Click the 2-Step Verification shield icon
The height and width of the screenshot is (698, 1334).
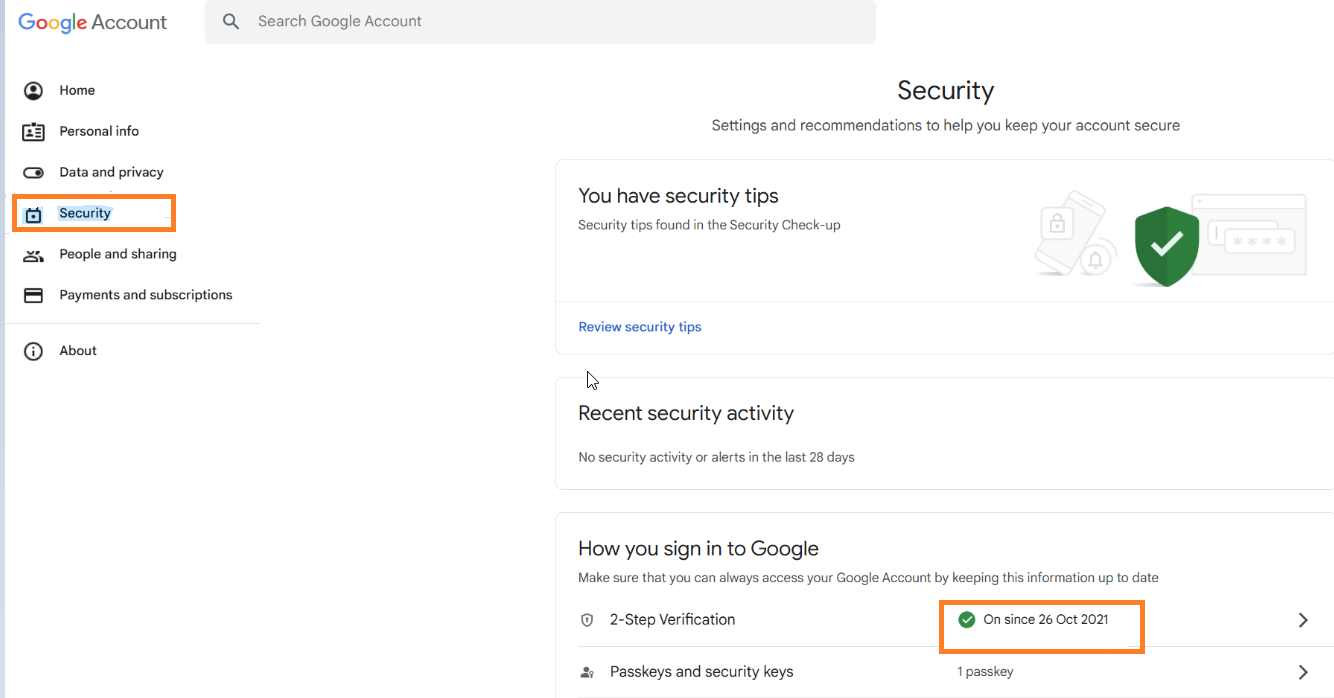[x=587, y=620]
